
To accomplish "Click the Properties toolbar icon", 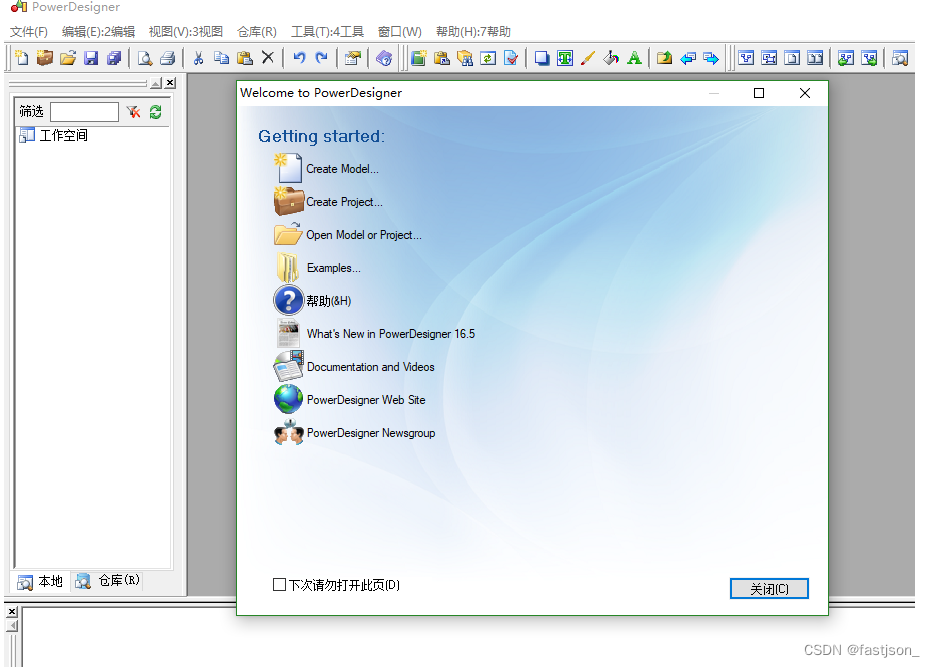I will (353, 58).
